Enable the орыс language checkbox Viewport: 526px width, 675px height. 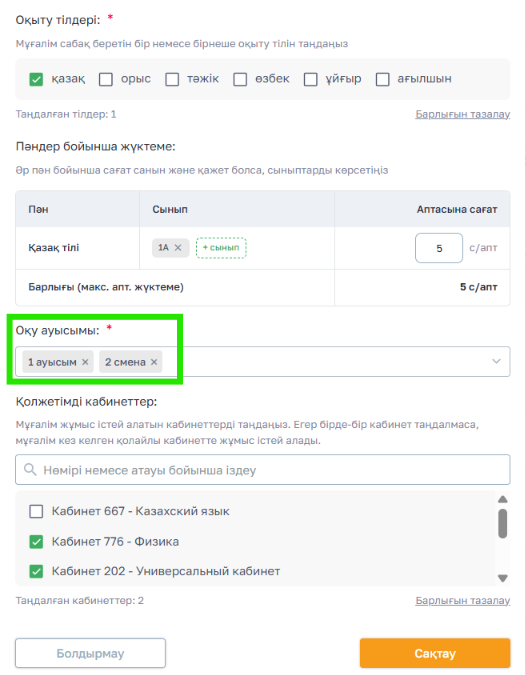coord(105,79)
